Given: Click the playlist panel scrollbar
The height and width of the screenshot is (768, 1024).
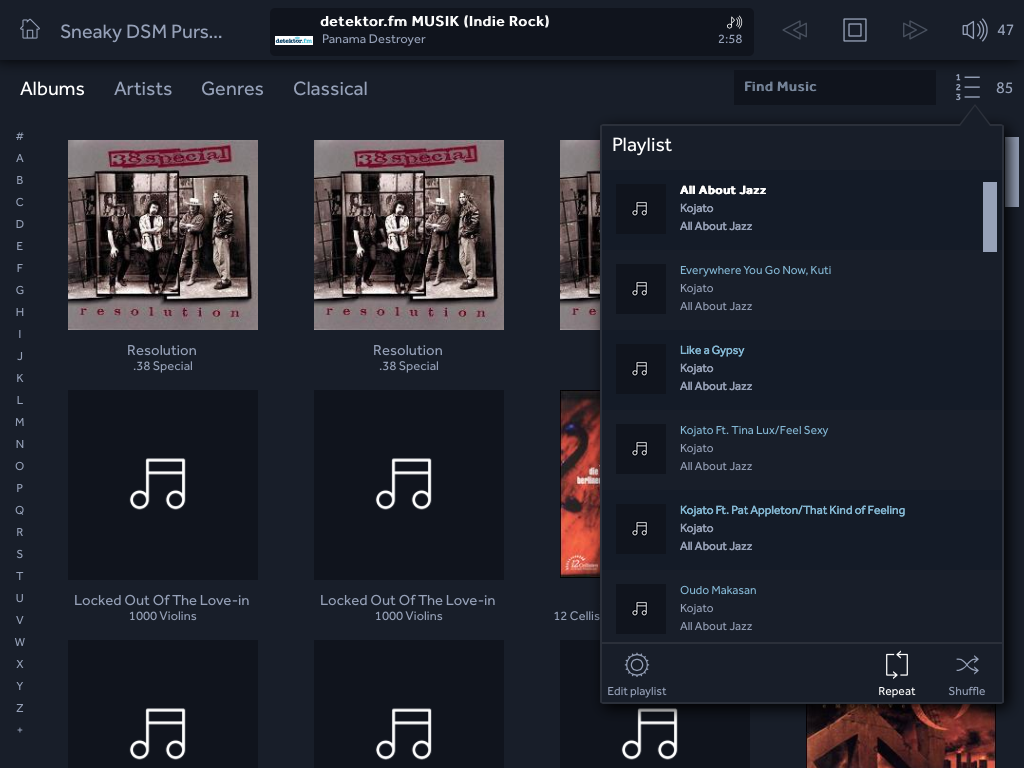Looking at the screenshot, I should 989,217.
